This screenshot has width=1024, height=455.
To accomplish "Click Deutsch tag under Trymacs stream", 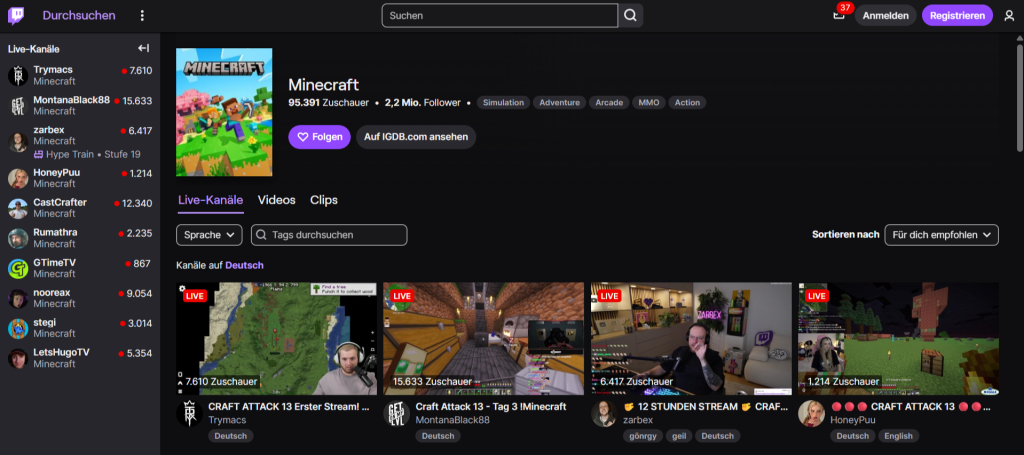I will [231, 436].
